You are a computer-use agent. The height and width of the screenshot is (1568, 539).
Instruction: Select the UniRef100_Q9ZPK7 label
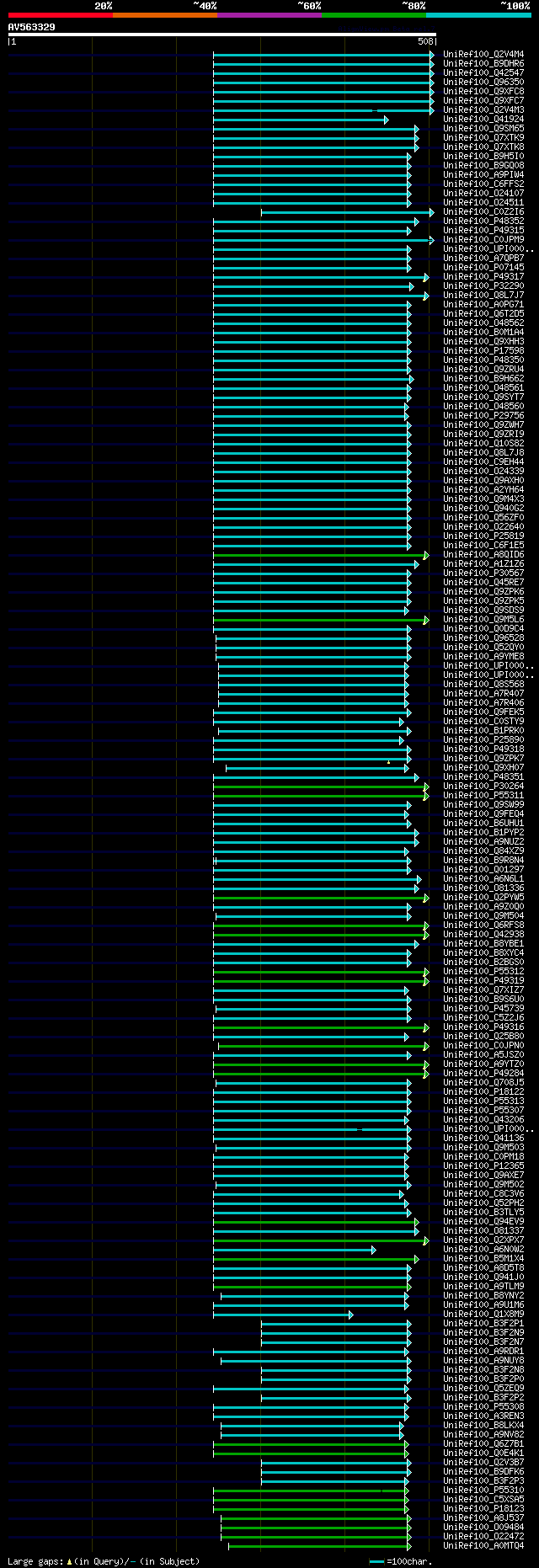483,759
